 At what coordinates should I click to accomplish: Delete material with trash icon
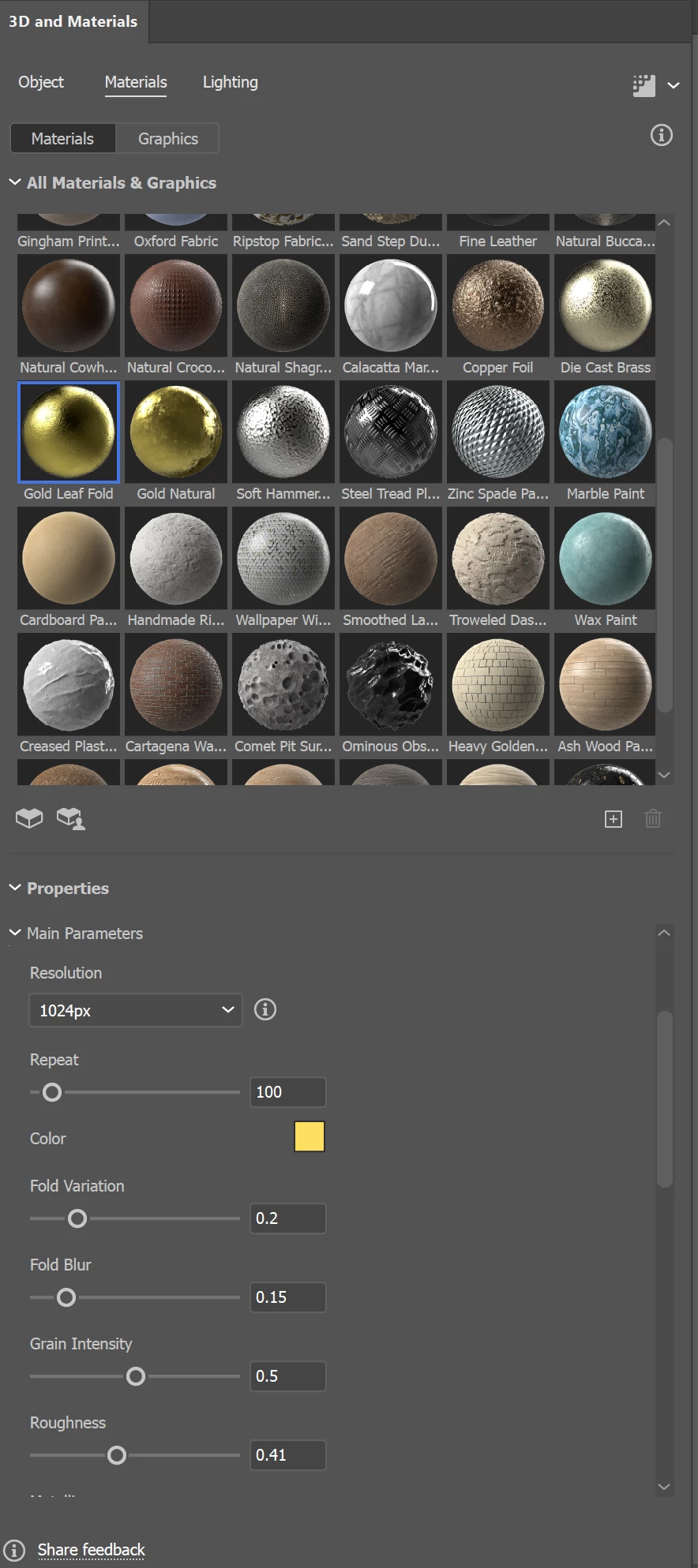pyautogui.click(x=653, y=819)
